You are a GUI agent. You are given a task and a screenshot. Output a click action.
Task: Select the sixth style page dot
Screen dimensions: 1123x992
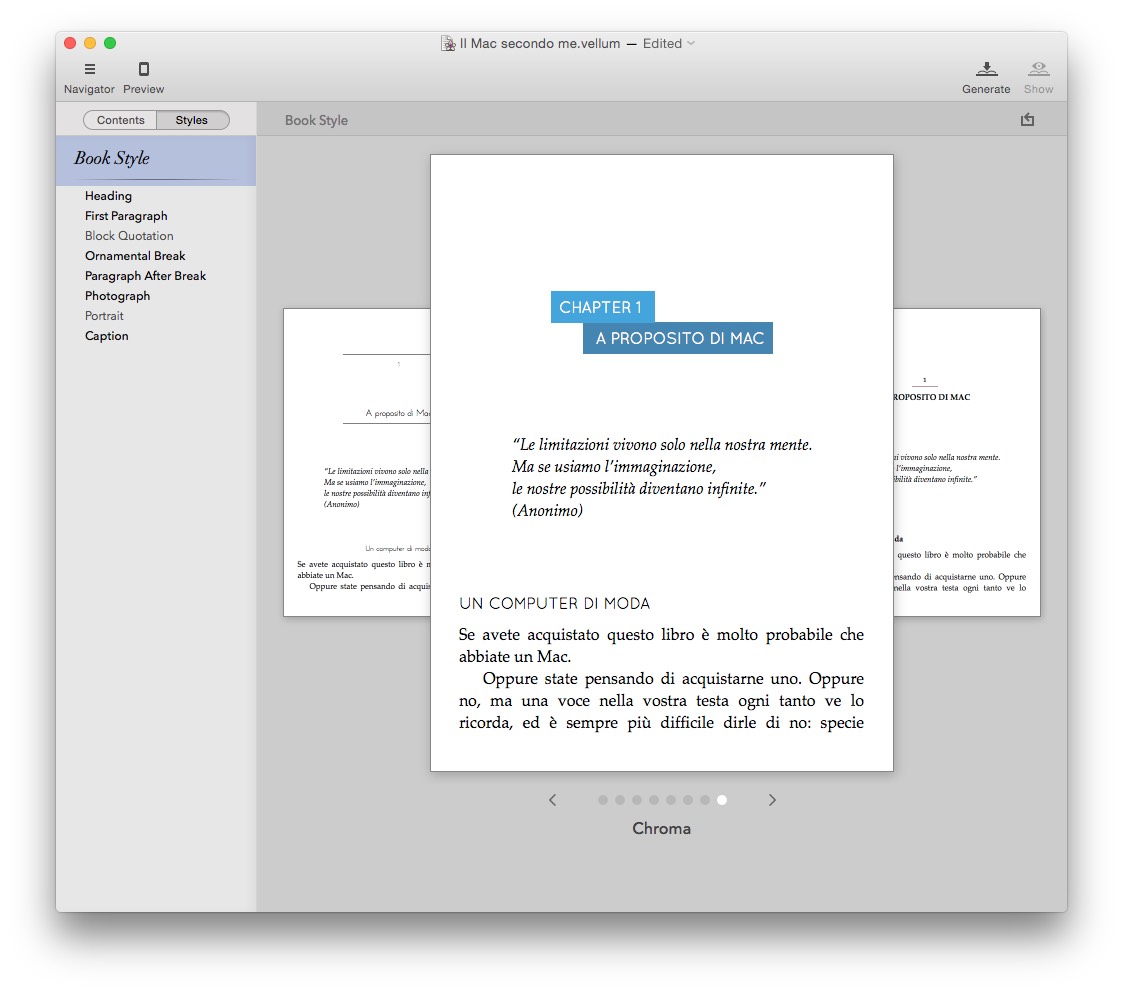click(x=688, y=800)
